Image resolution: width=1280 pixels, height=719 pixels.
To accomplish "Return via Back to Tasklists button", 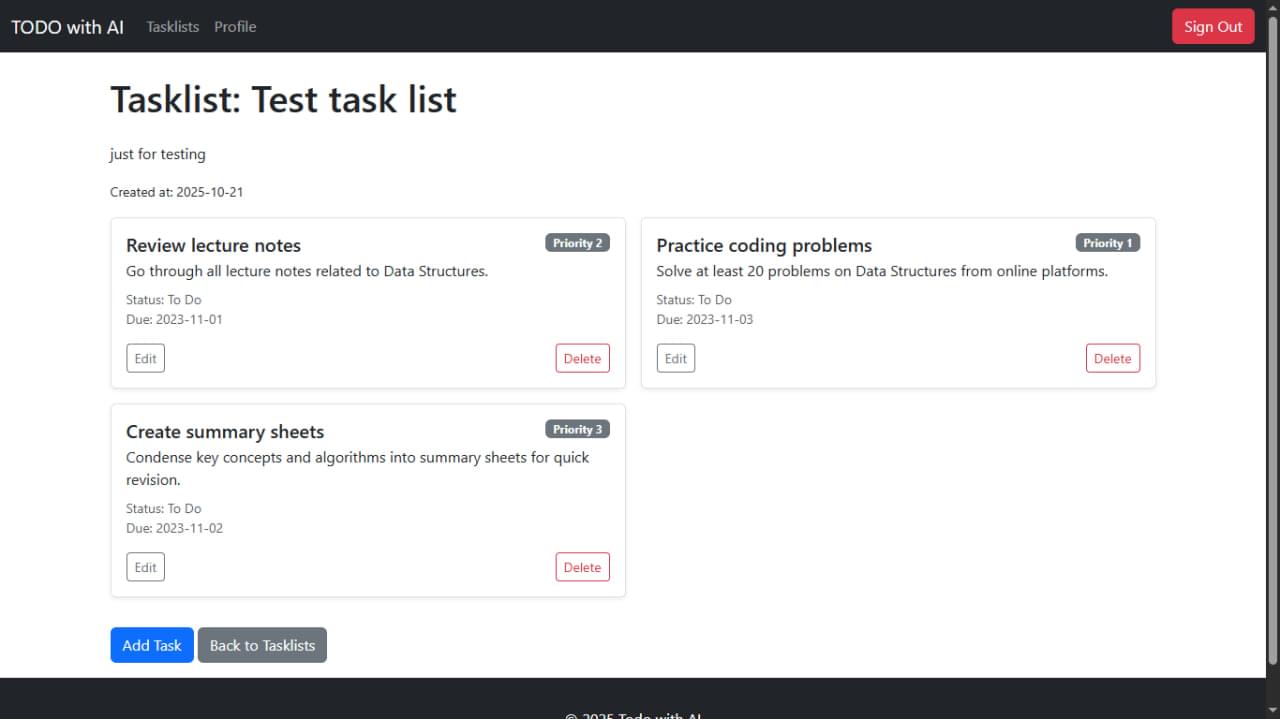I will click(262, 645).
